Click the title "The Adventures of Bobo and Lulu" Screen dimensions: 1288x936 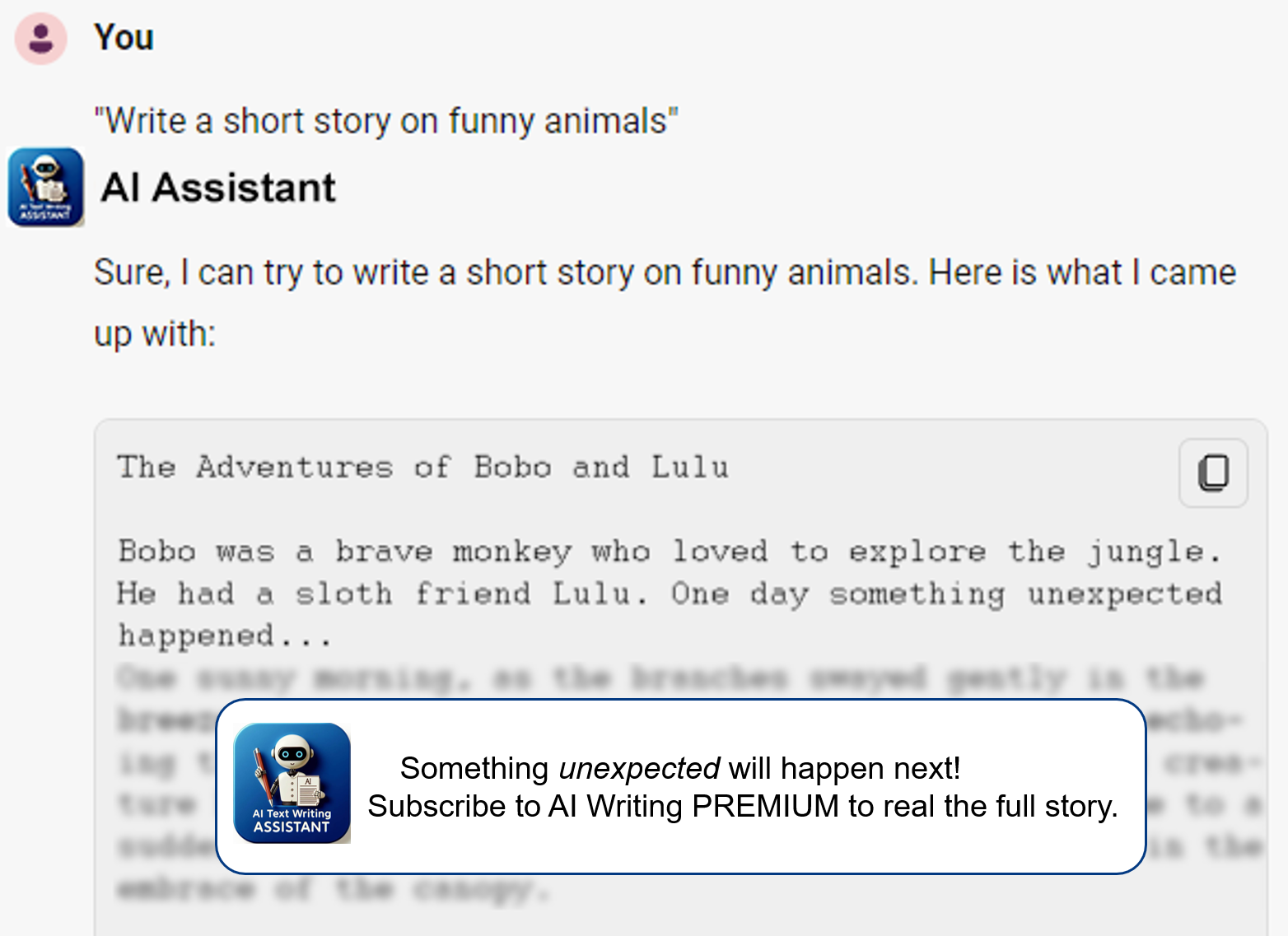coord(422,468)
